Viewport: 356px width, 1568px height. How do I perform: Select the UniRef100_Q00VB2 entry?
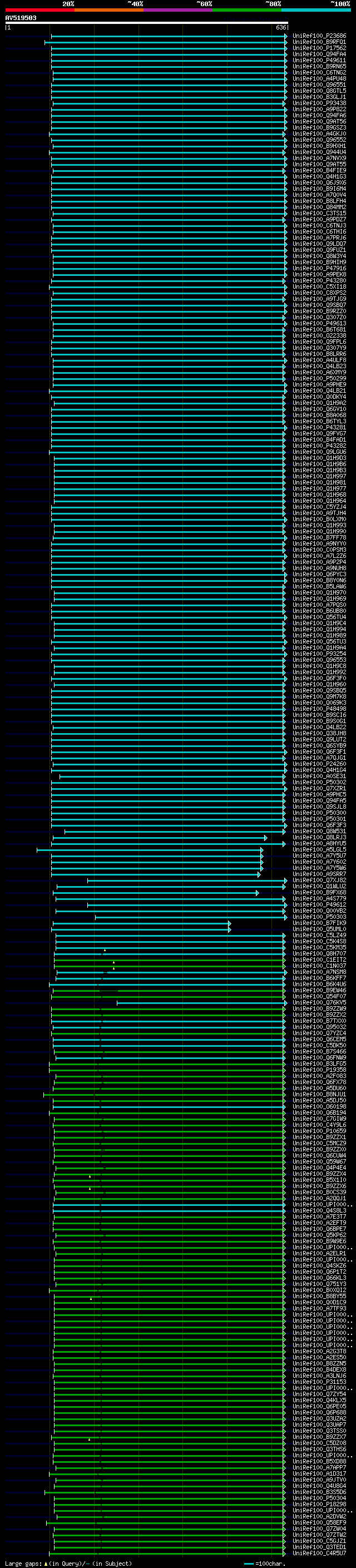(319, 911)
